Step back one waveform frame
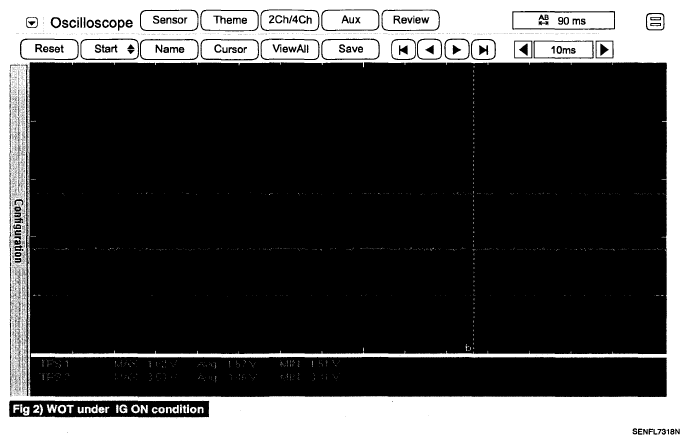The image size is (689, 444). click(x=428, y=49)
